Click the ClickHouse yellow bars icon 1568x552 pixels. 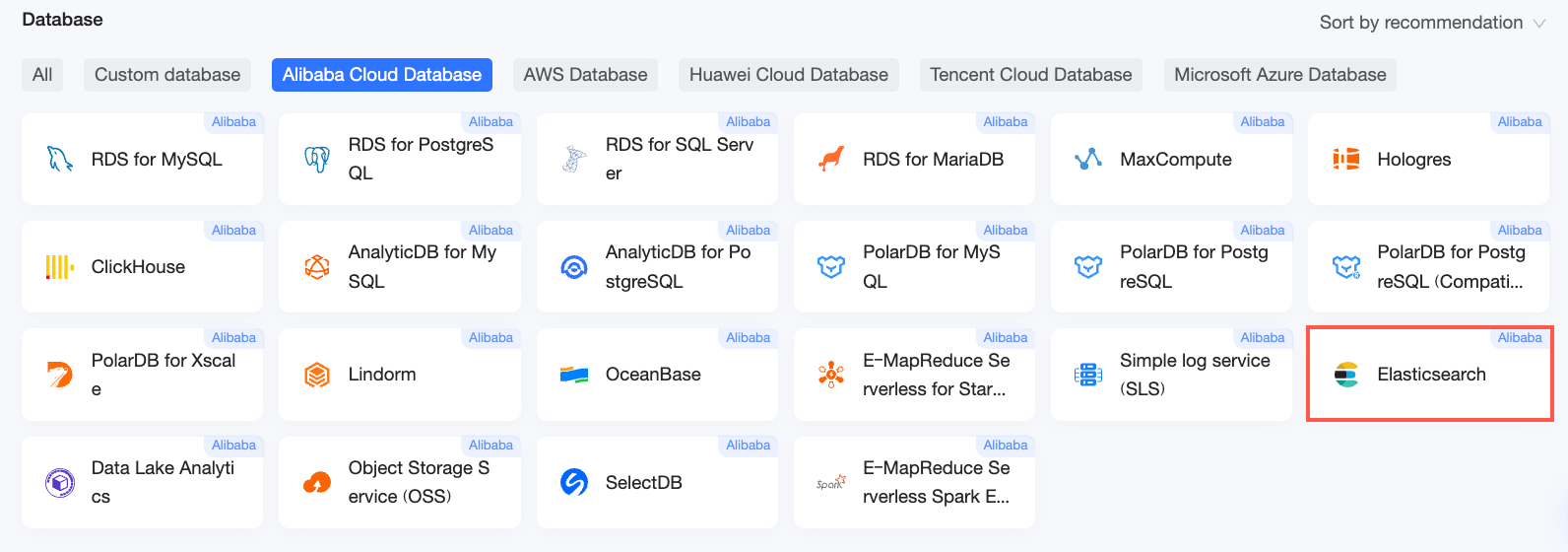[60, 267]
